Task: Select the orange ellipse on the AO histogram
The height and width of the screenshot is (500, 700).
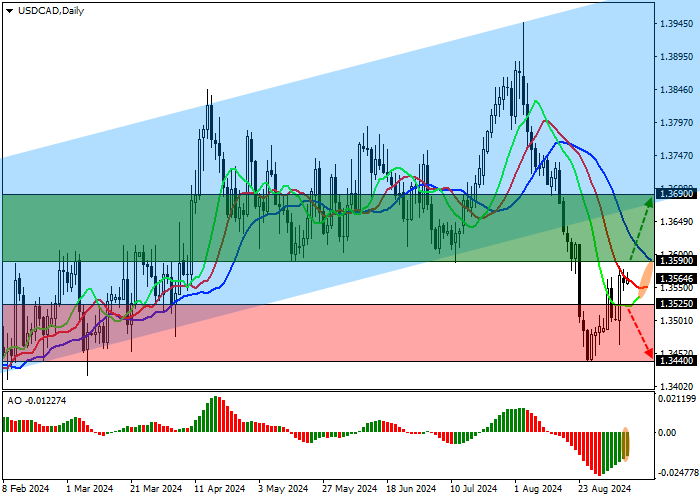Action: (625, 444)
